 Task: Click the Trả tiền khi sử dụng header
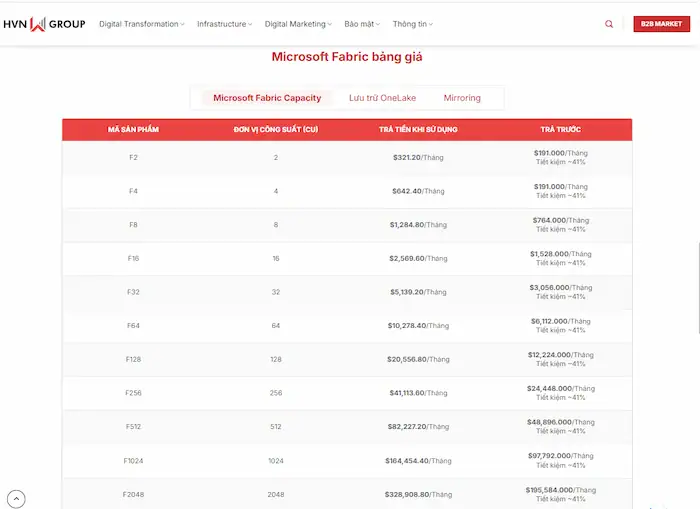click(x=418, y=130)
